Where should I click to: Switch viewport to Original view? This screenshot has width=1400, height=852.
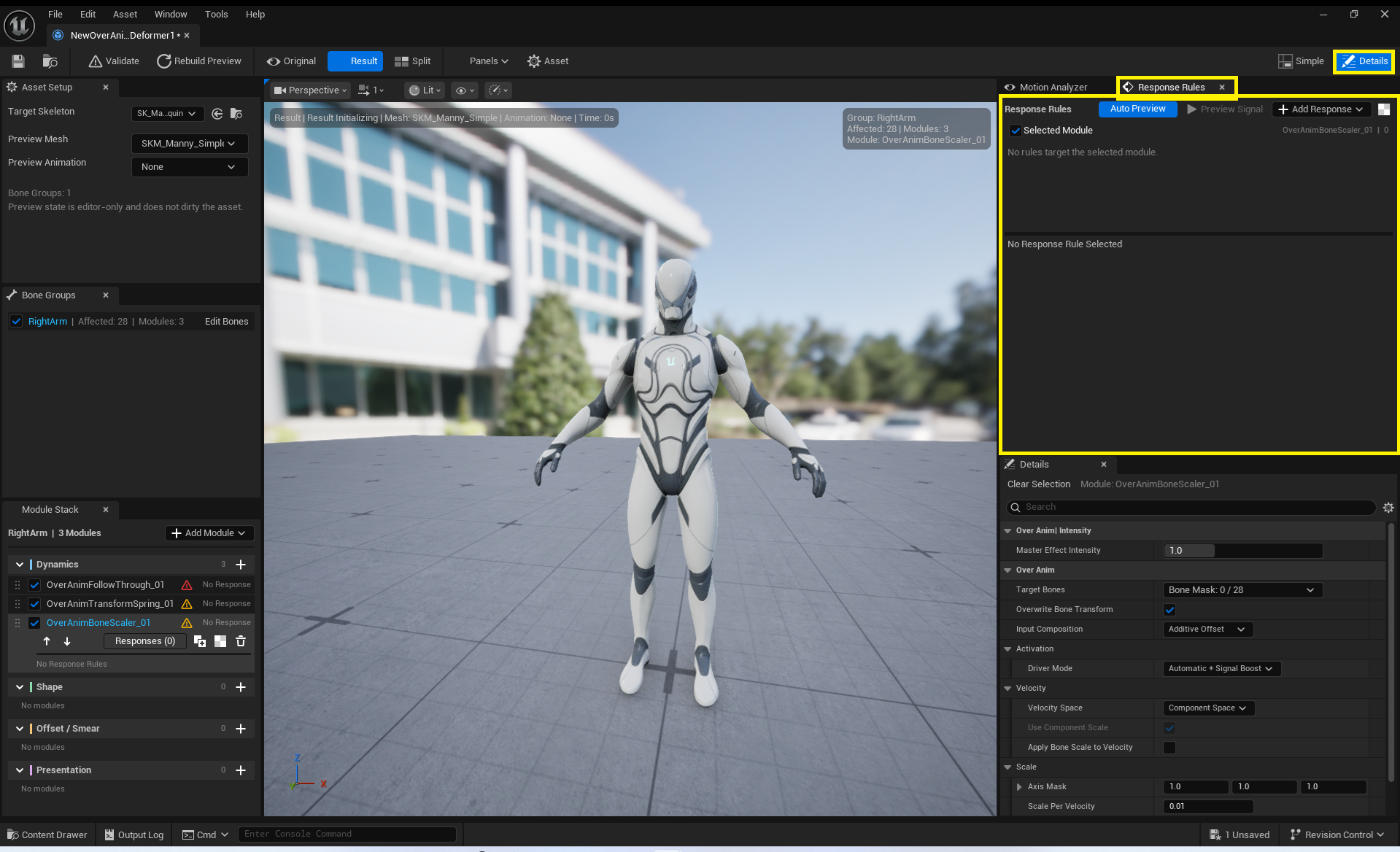(291, 61)
